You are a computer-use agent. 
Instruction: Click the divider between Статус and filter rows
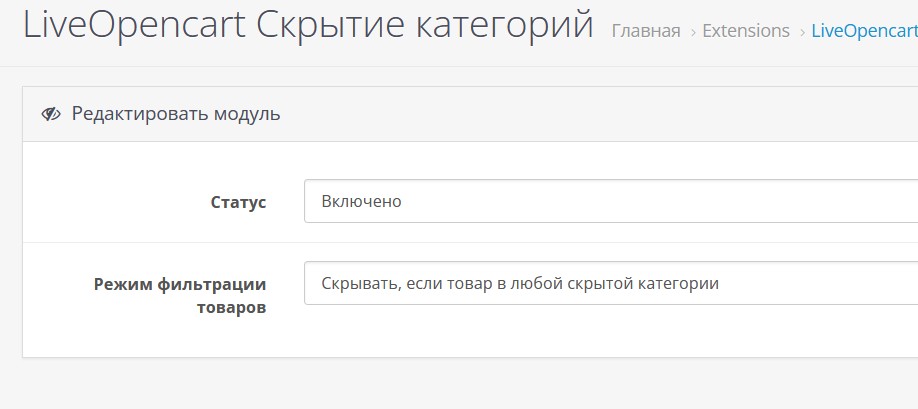click(470, 242)
